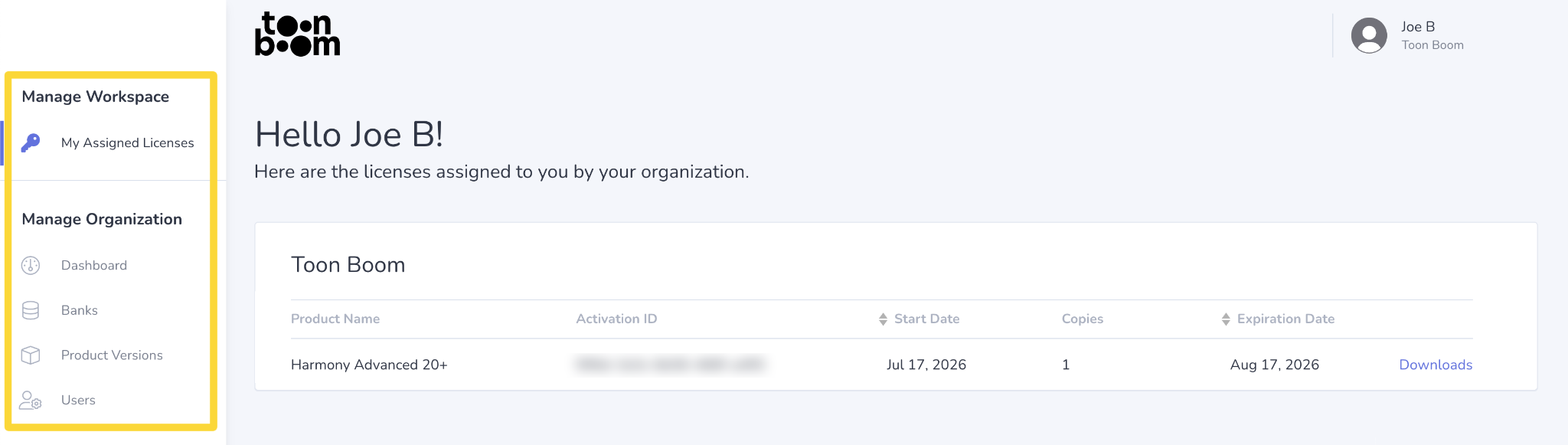Click the key icon for Assigned Licenses
The width and height of the screenshot is (1568, 445).
31,142
